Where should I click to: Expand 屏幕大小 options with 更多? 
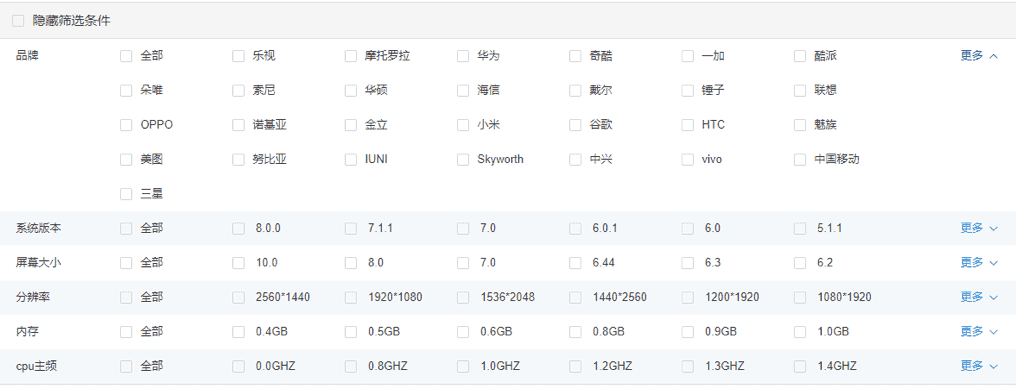click(978, 263)
